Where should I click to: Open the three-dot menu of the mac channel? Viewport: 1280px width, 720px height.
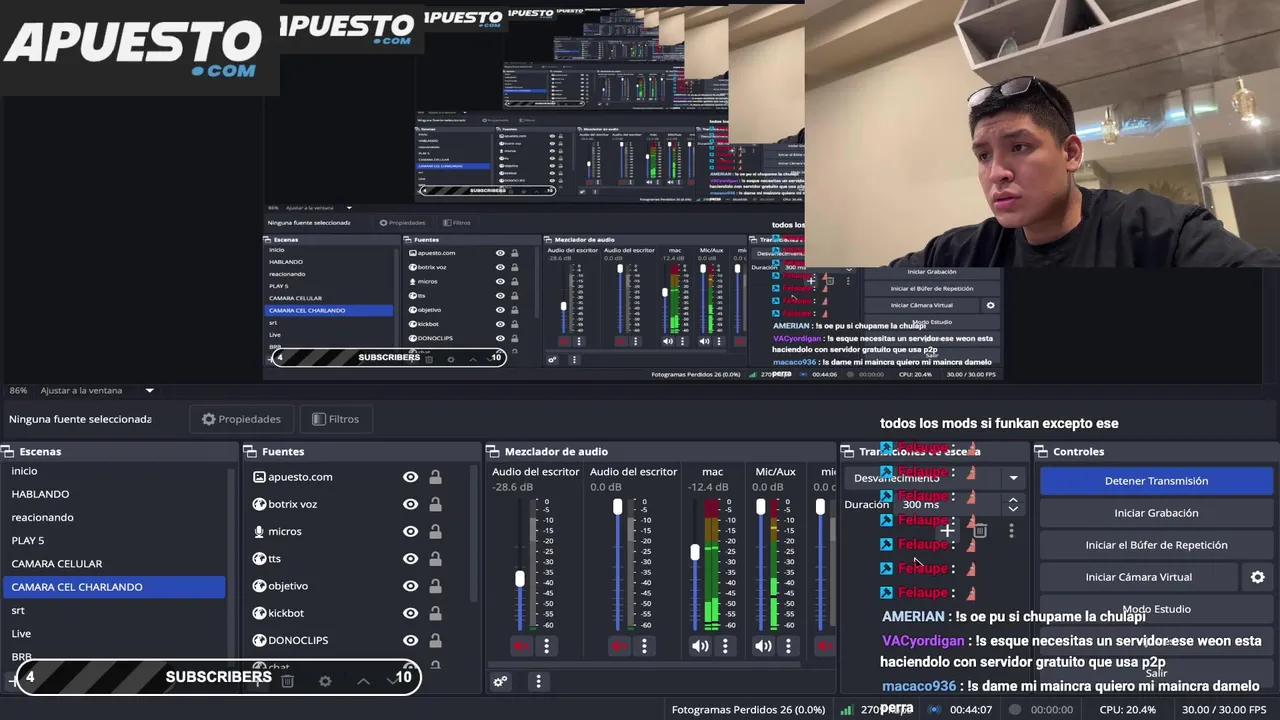coord(725,646)
